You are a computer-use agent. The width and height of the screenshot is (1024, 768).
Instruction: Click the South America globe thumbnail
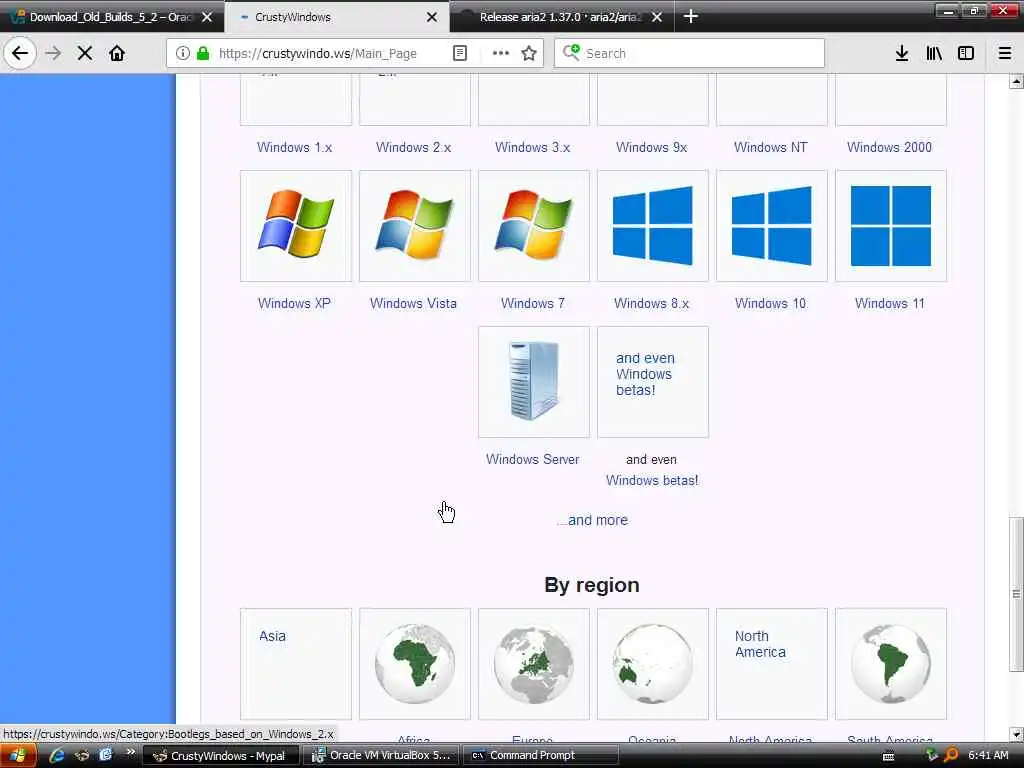point(891,664)
